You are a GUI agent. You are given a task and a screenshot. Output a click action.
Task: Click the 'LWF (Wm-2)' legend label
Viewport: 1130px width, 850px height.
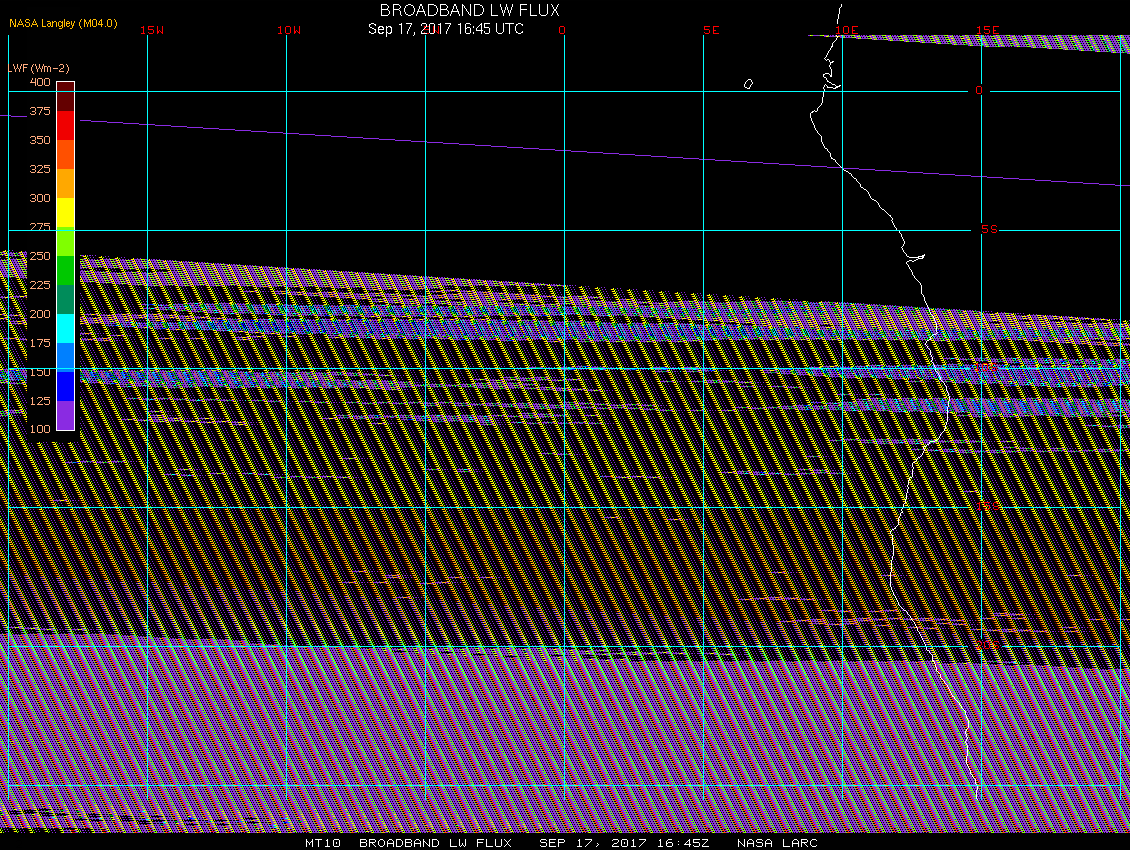pos(38,68)
